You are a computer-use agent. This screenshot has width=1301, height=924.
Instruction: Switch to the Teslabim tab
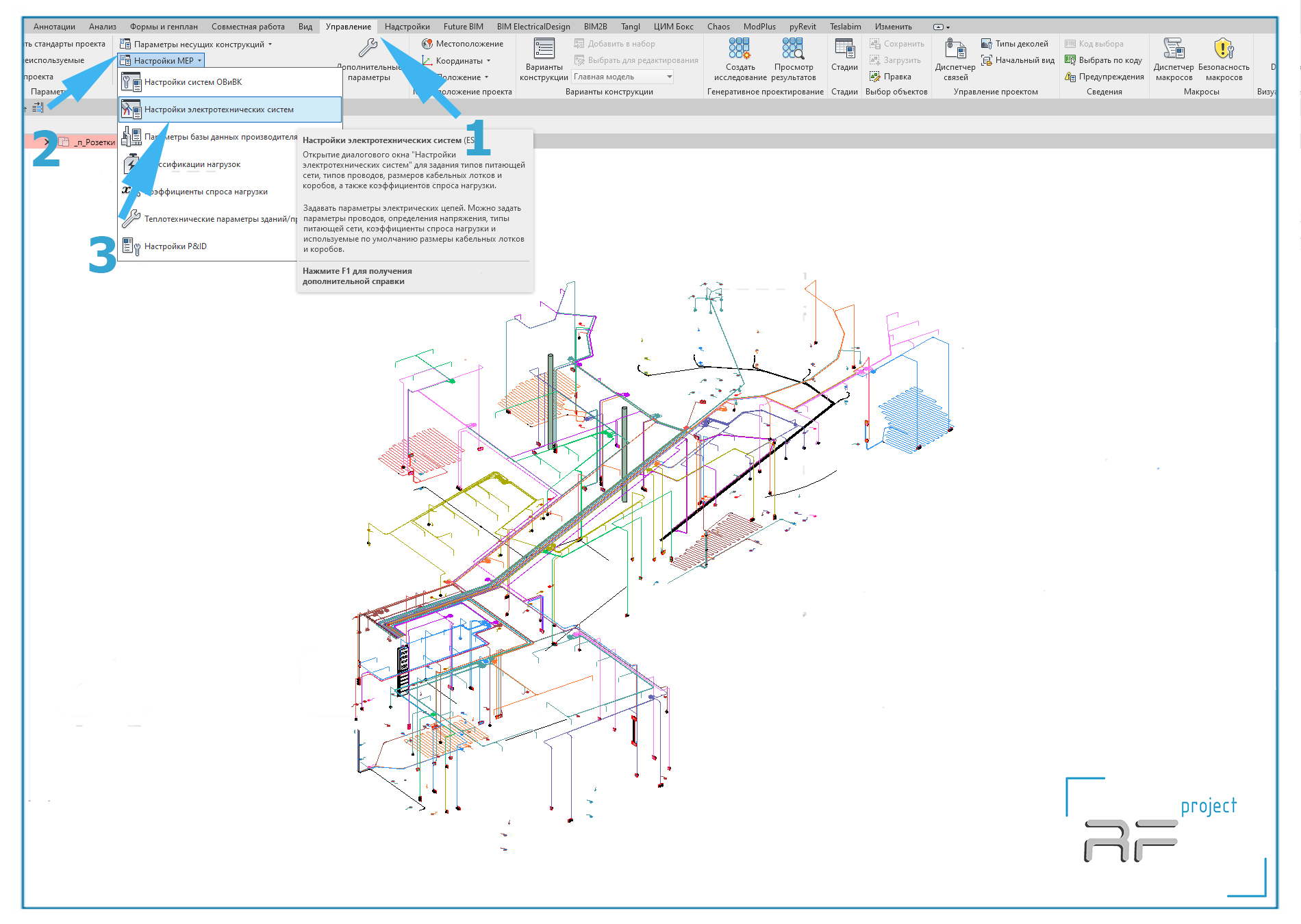pos(845,27)
